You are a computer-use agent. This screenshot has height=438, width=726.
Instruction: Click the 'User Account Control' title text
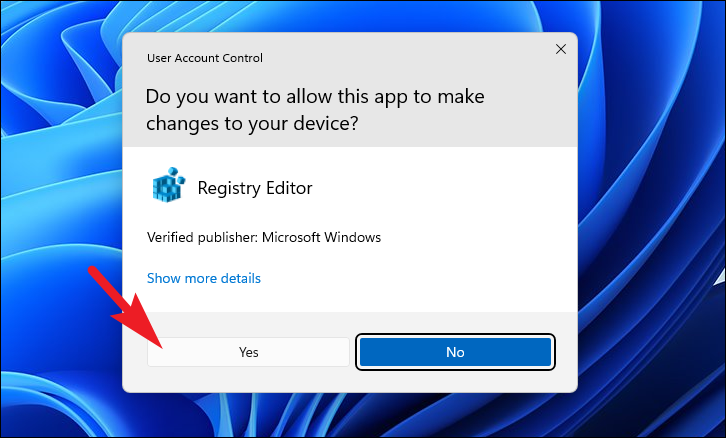(x=205, y=58)
